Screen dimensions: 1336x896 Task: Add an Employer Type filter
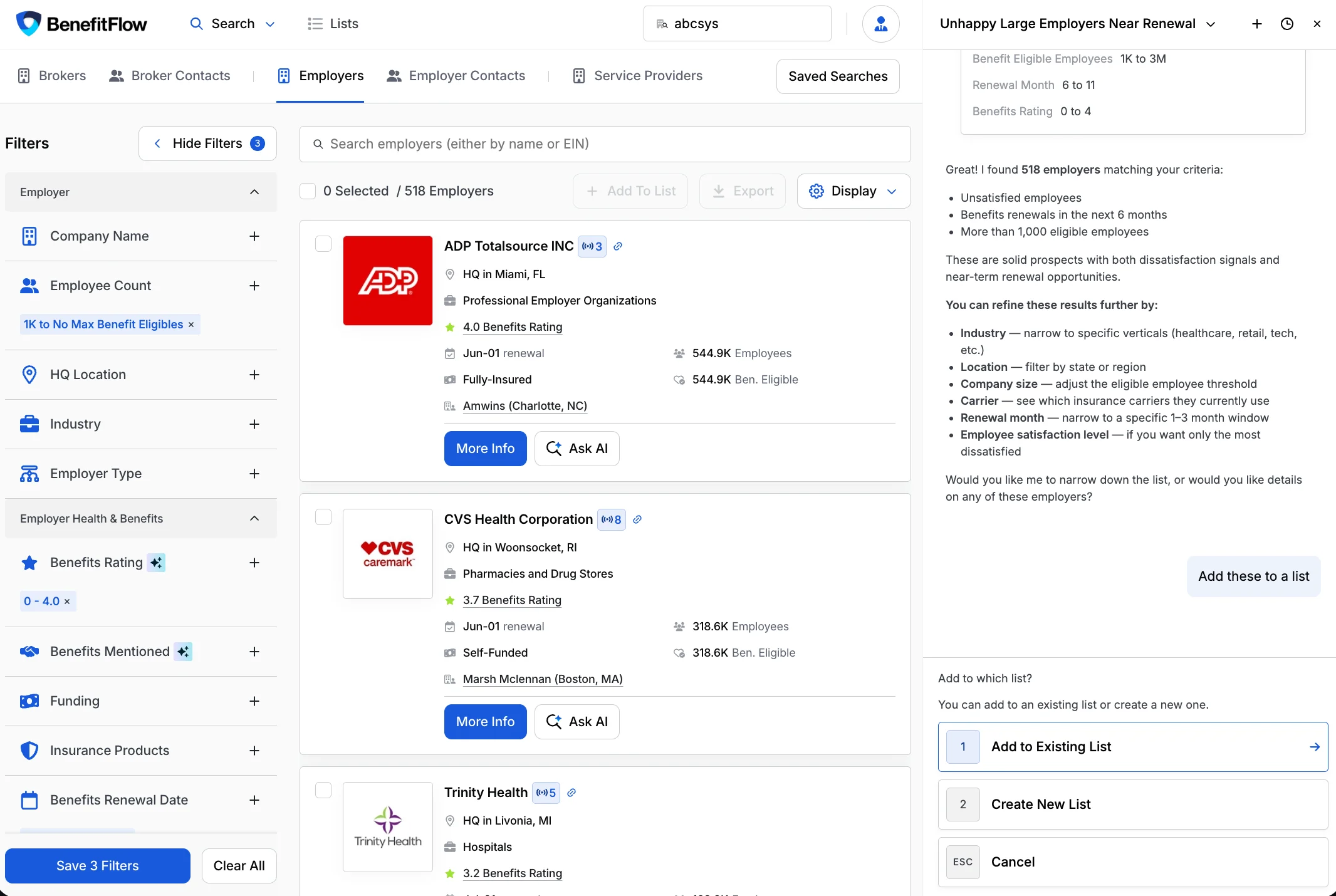pos(254,474)
